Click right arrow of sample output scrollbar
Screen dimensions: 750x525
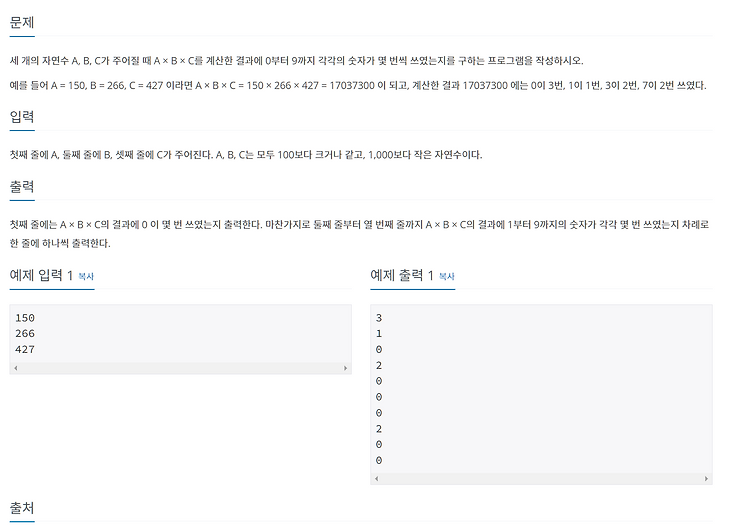coord(706,479)
